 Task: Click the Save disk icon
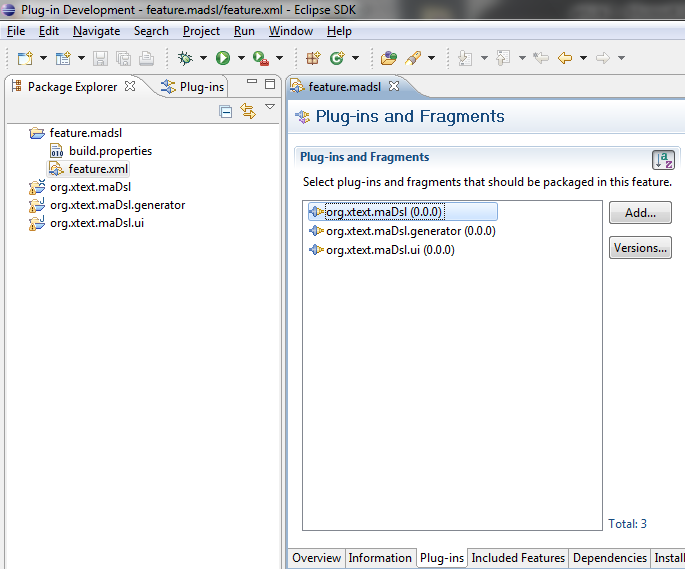click(101, 58)
